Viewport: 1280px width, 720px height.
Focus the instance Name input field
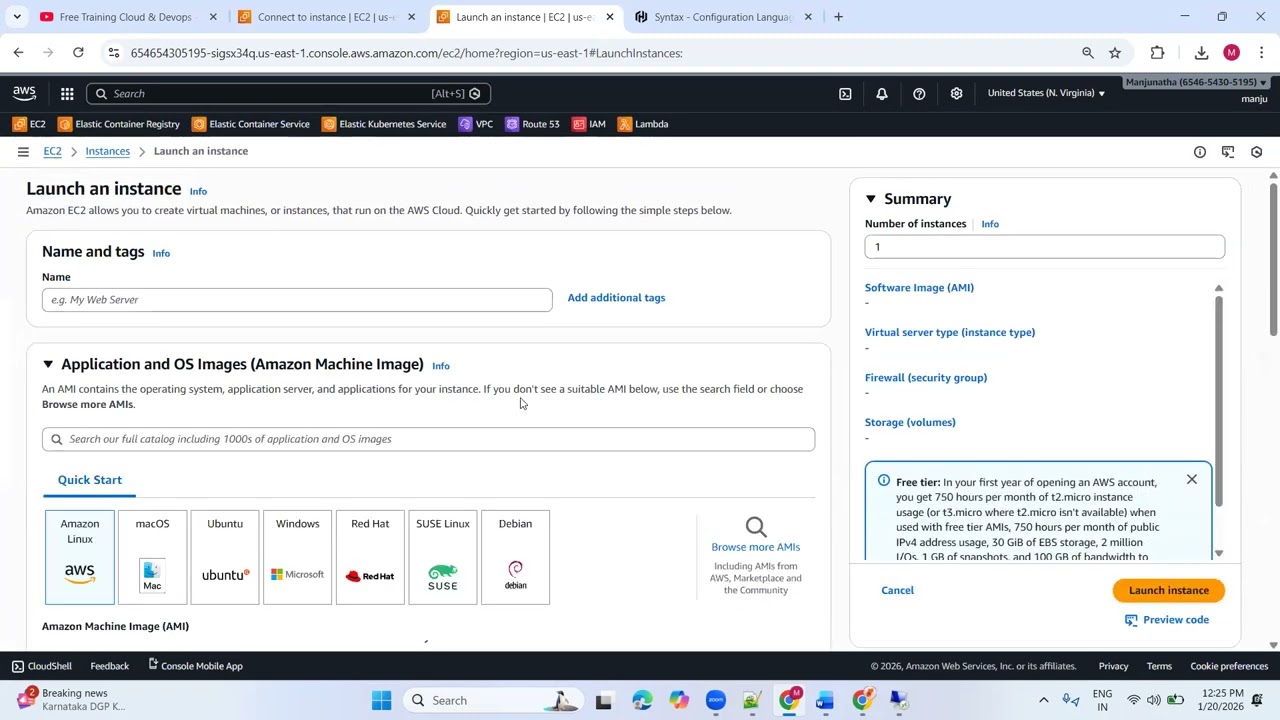[x=297, y=300]
